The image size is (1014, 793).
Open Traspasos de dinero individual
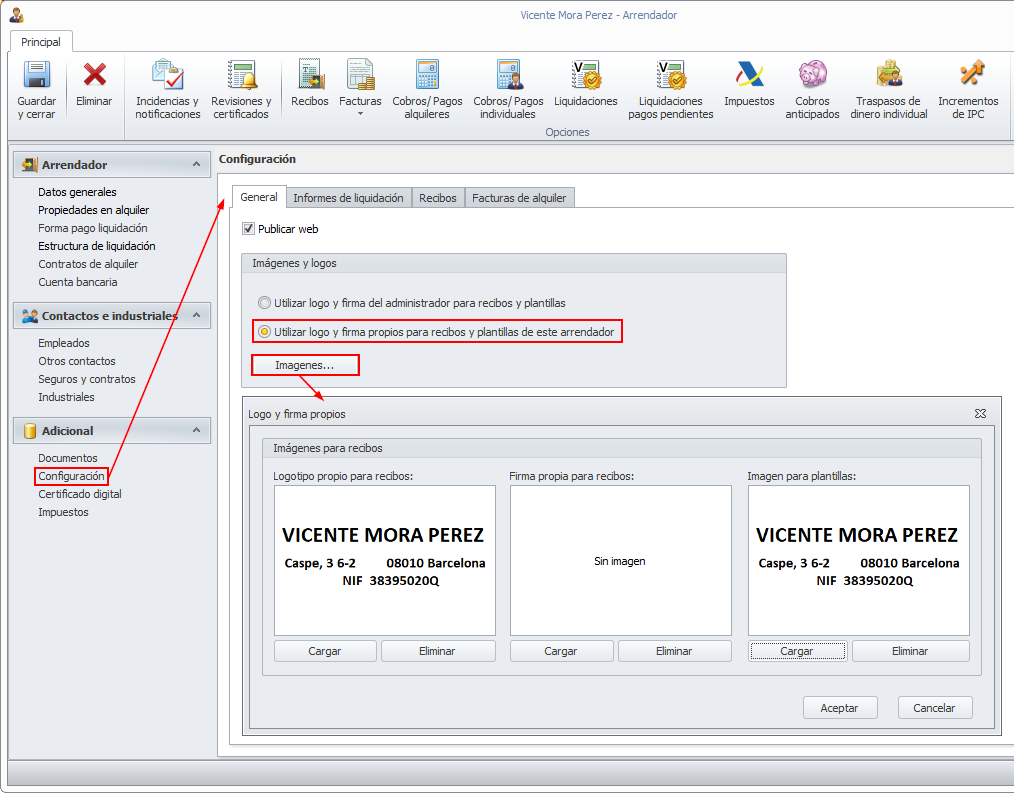click(x=889, y=74)
